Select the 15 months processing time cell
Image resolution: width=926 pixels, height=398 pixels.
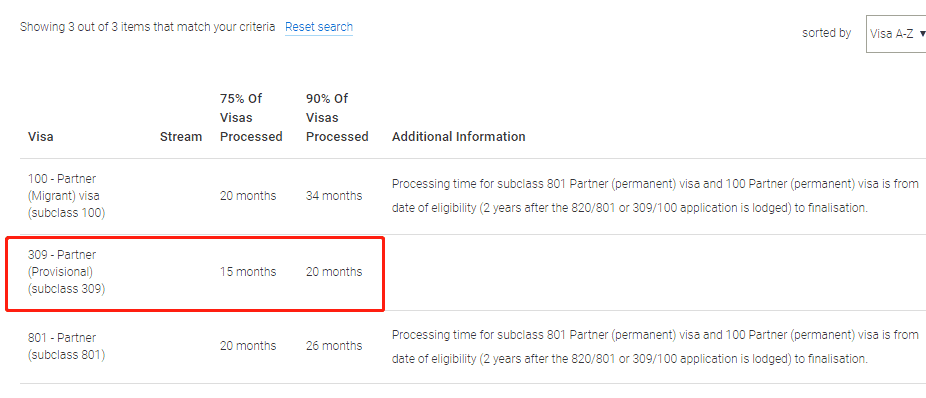pyautogui.click(x=248, y=272)
